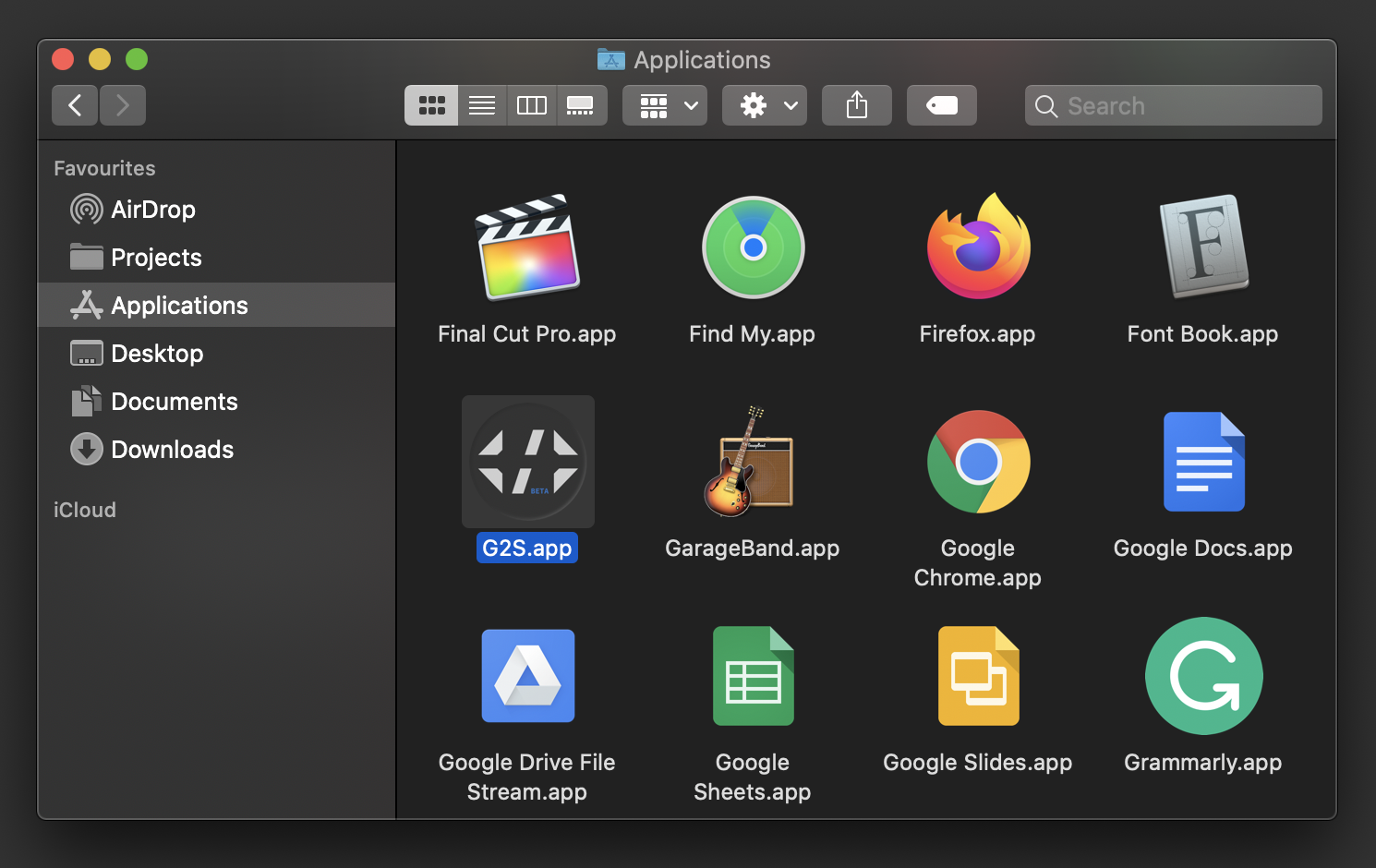This screenshot has height=868, width=1376.
Task: Click the Share toolbar button
Action: 857,105
